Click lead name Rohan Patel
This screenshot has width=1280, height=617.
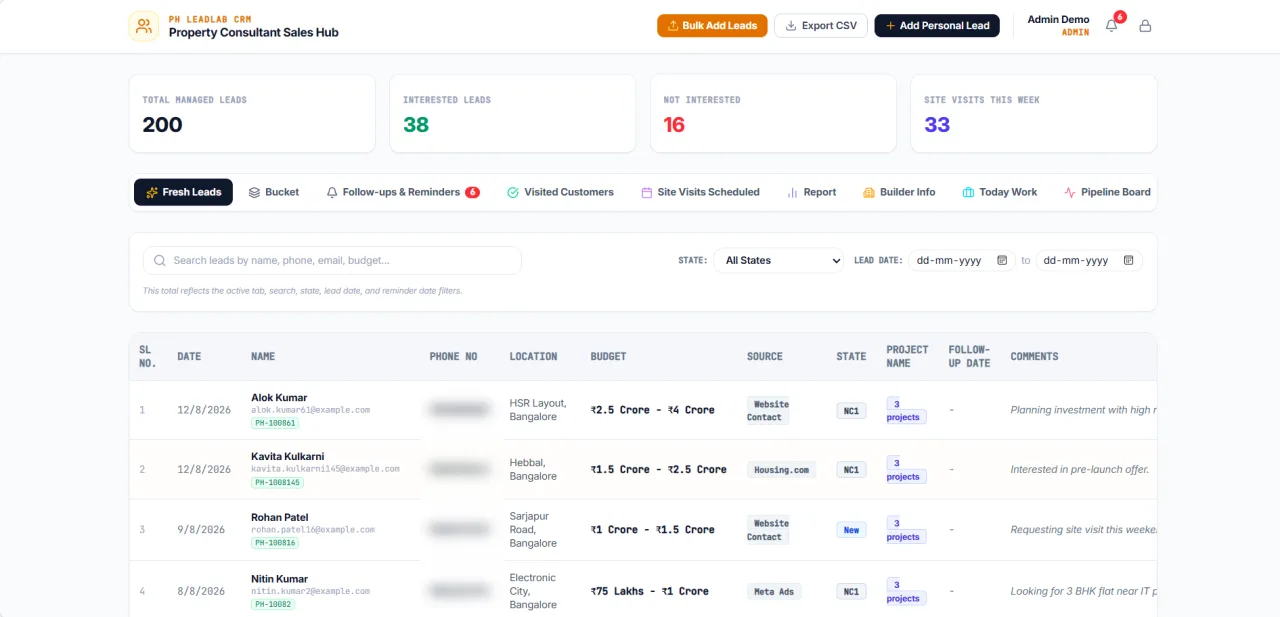click(x=280, y=518)
